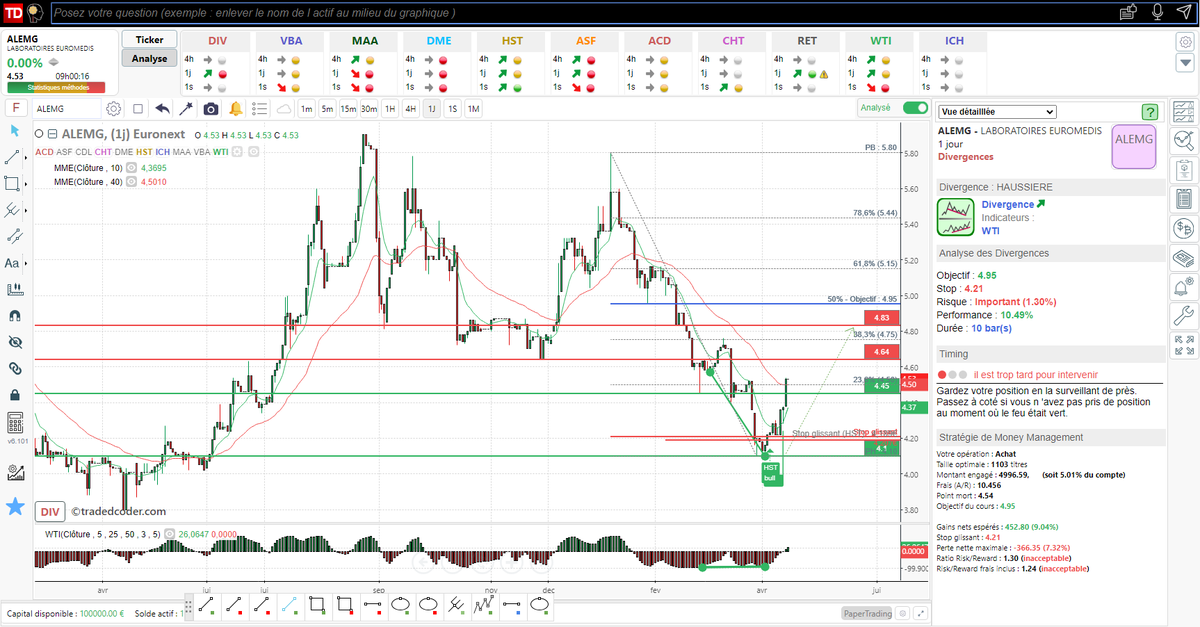Toggle visibility of MME 10 moving average
Viewport: 1200px width, 627px height.
(133, 168)
